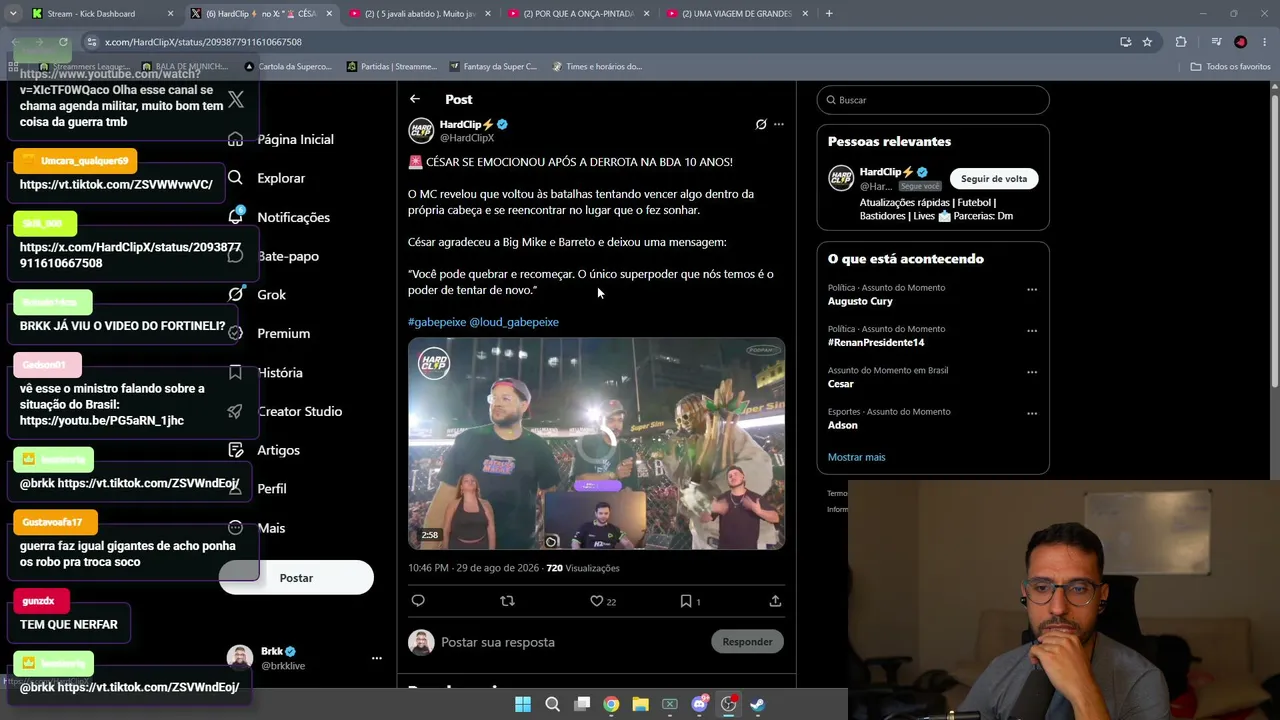Open História bookmark icon in the sidebar
This screenshot has width=1280, height=720.
235,372
